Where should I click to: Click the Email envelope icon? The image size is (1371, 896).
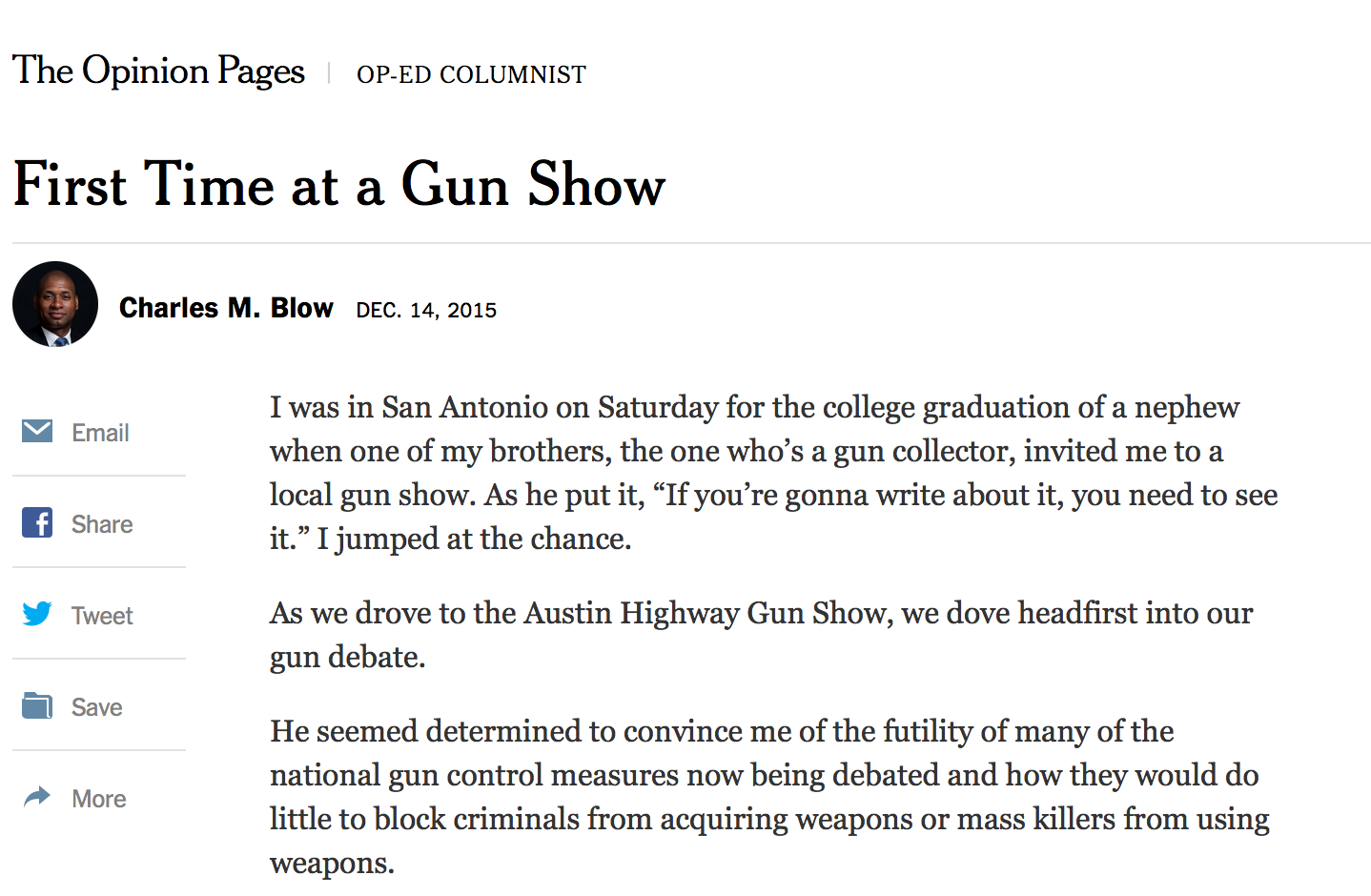[x=37, y=431]
